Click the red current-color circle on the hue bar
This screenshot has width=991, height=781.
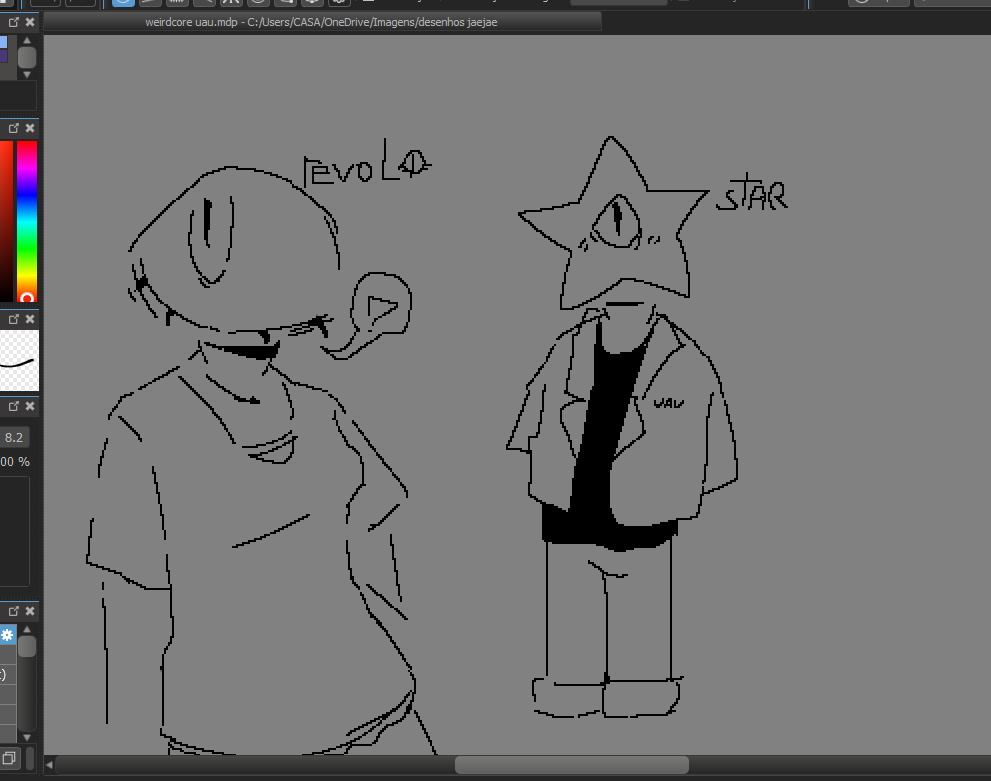pyautogui.click(x=28, y=296)
